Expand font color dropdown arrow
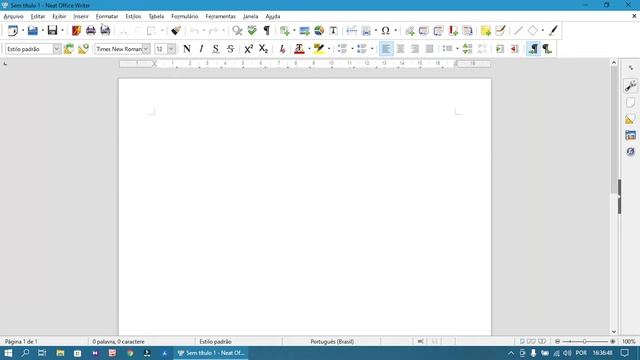640x360 pixels. [309, 49]
